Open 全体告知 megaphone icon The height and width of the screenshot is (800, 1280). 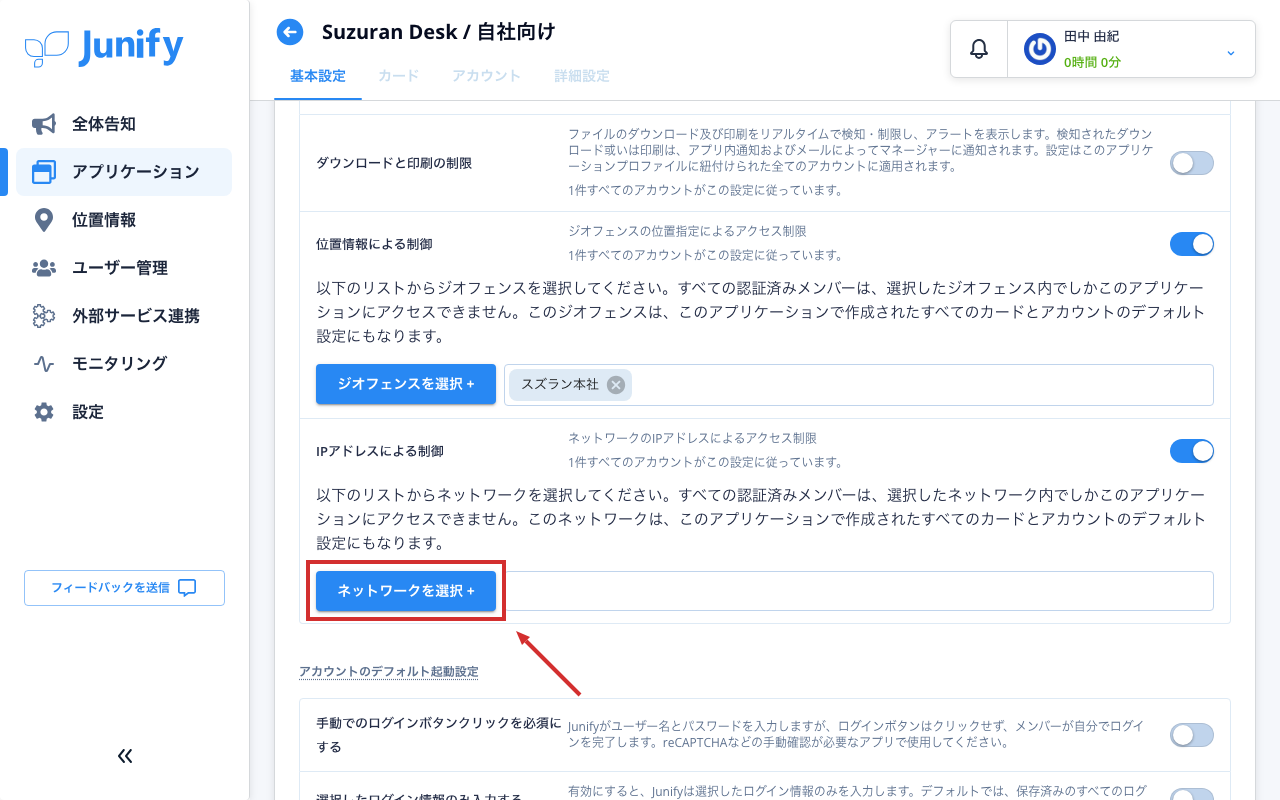[x=44, y=124]
